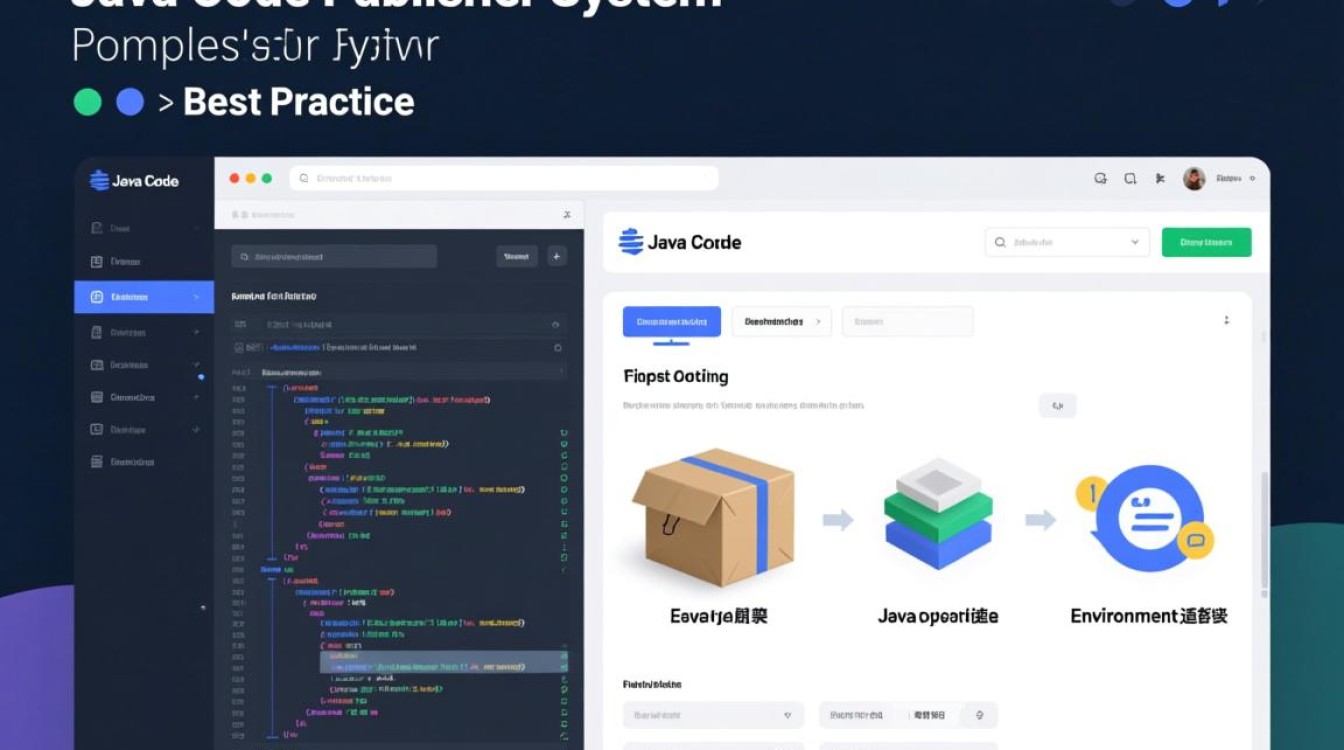Click the plus button in dark editor panel
This screenshot has width=1344, height=750.
[557, 257]
